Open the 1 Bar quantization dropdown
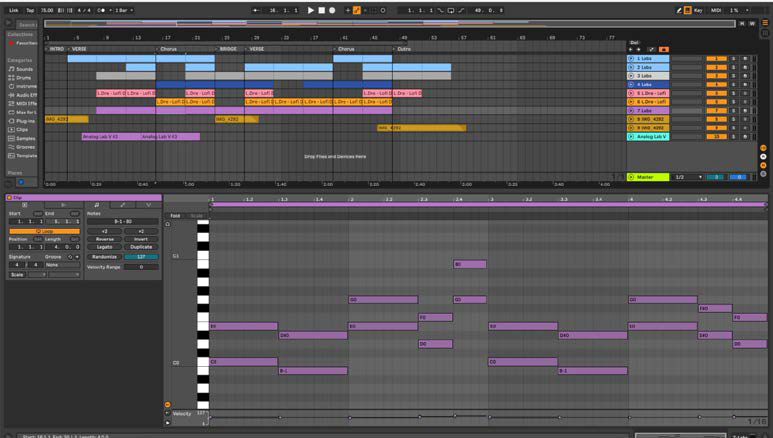Viewport: 773px width, 438px height. tap(123, 10)
